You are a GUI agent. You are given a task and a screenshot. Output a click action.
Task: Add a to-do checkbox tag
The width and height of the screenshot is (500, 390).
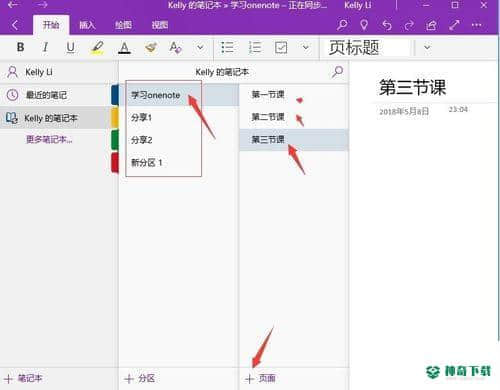click(x=281, y=48)
